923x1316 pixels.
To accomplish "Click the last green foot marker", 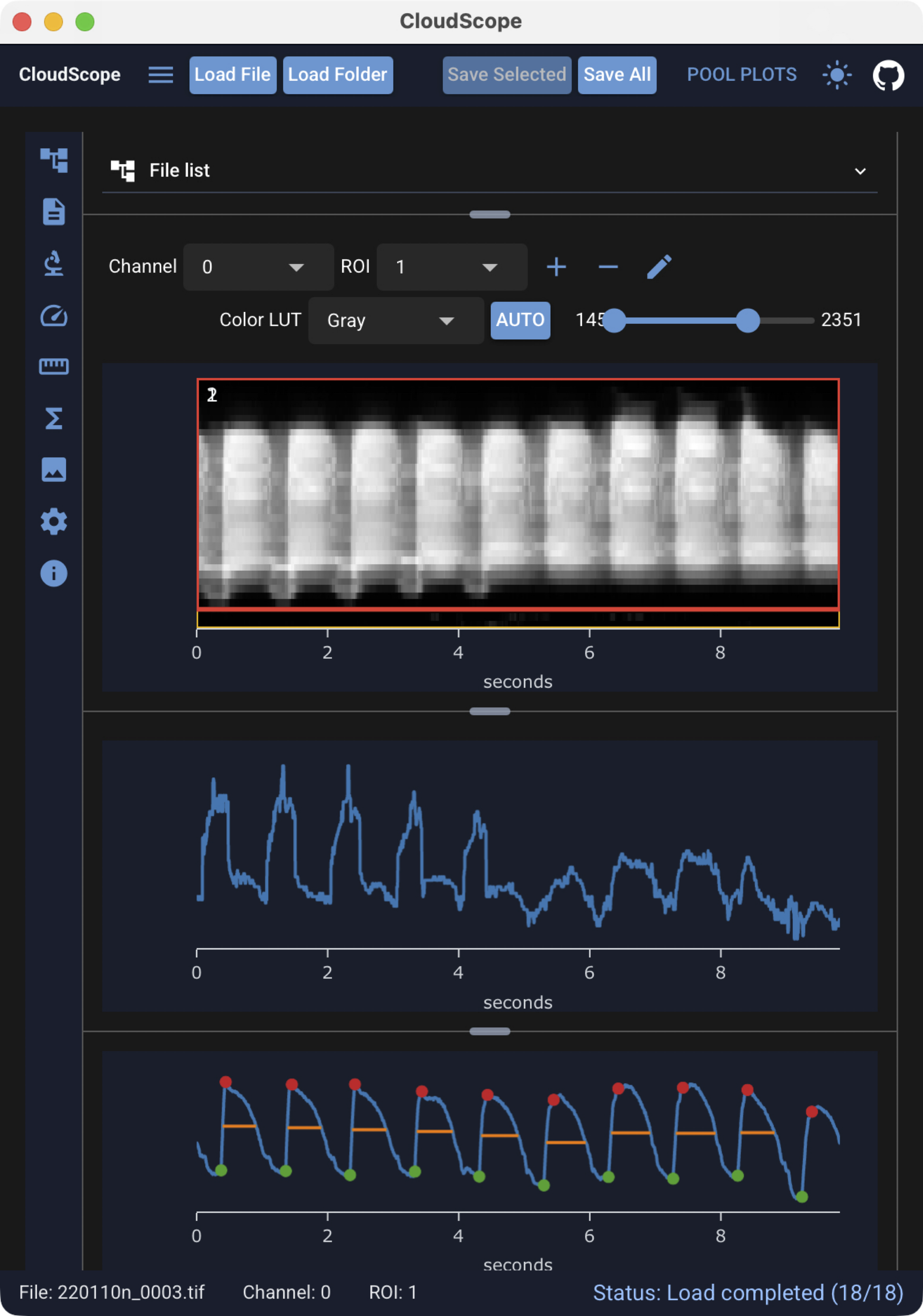I will coord(801,1197).
